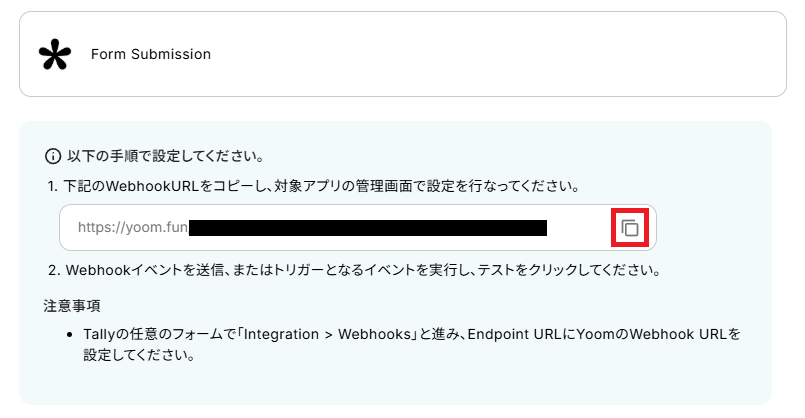
Task: Click the copy icon beside the webhook URL
Action: click(630, 227)
